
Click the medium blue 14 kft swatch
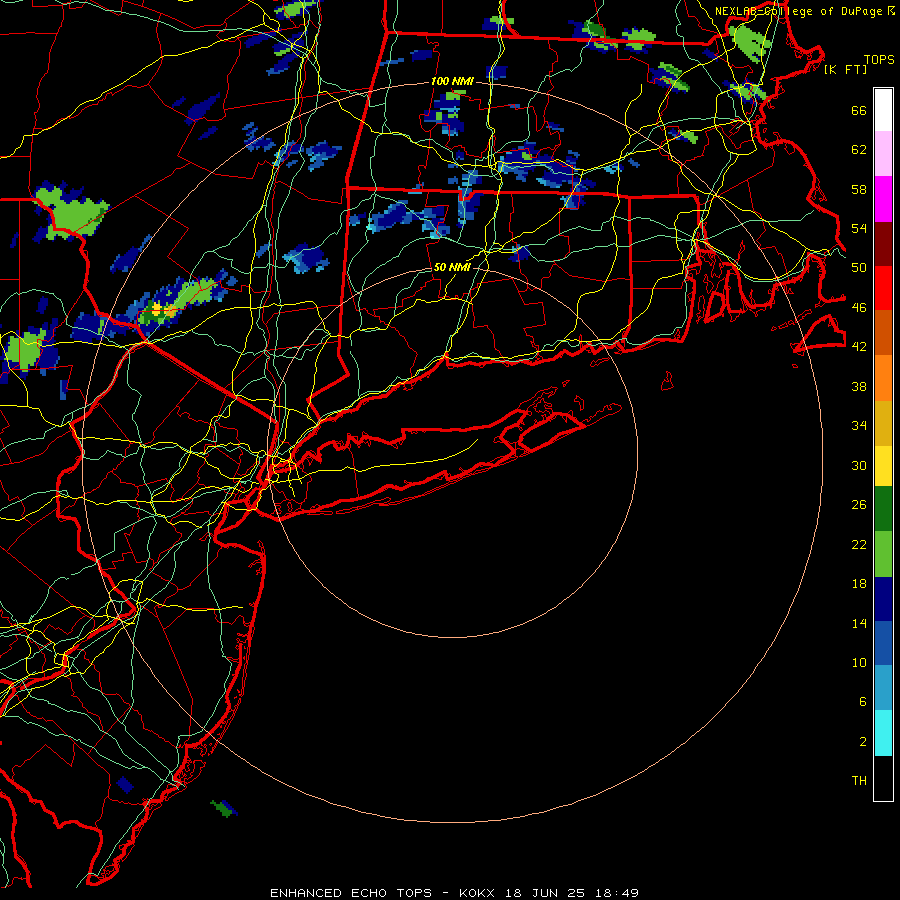(883, 643)
